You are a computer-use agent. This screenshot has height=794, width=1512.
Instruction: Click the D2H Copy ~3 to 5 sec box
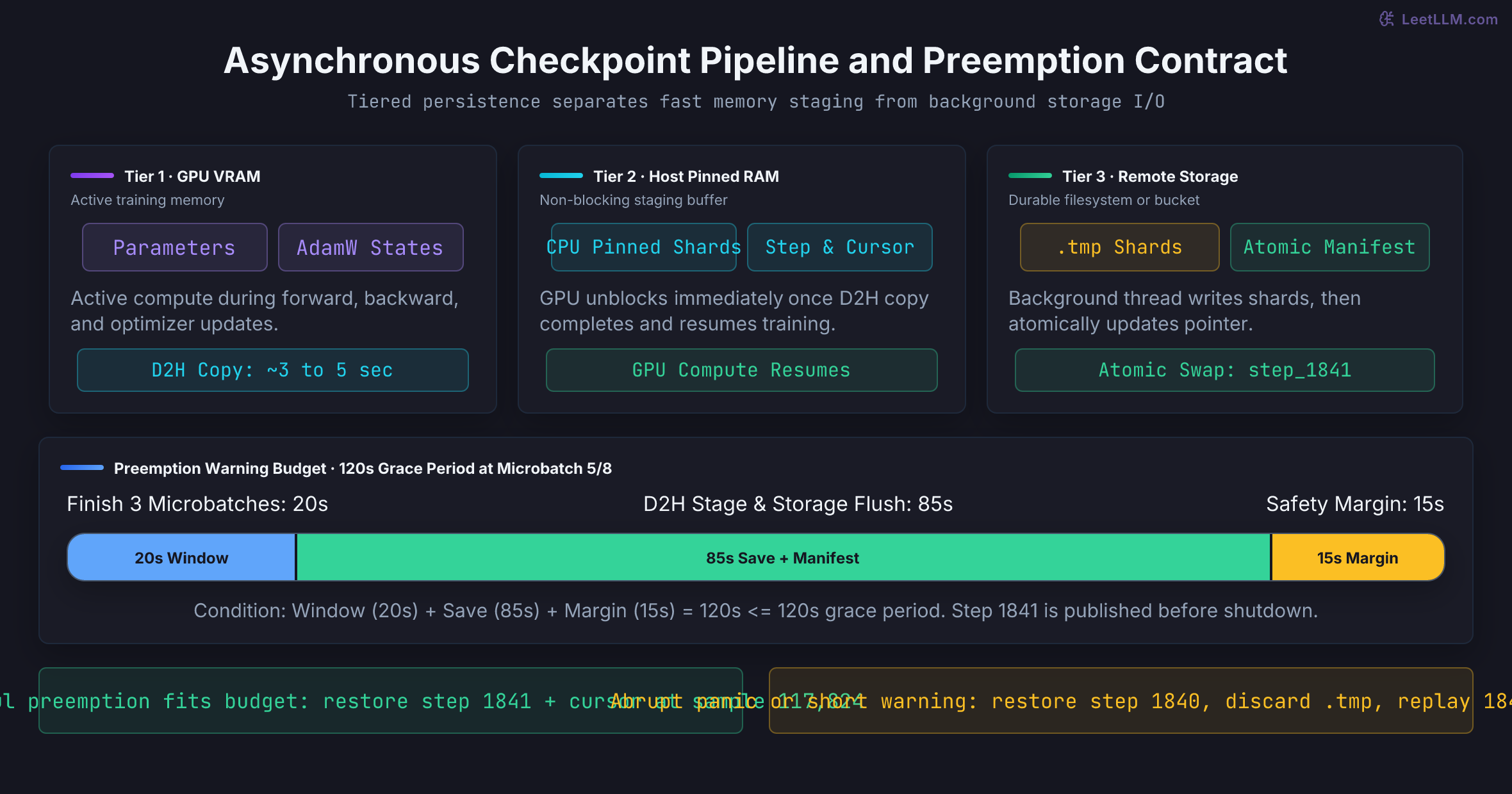click(x=273, y=370)
